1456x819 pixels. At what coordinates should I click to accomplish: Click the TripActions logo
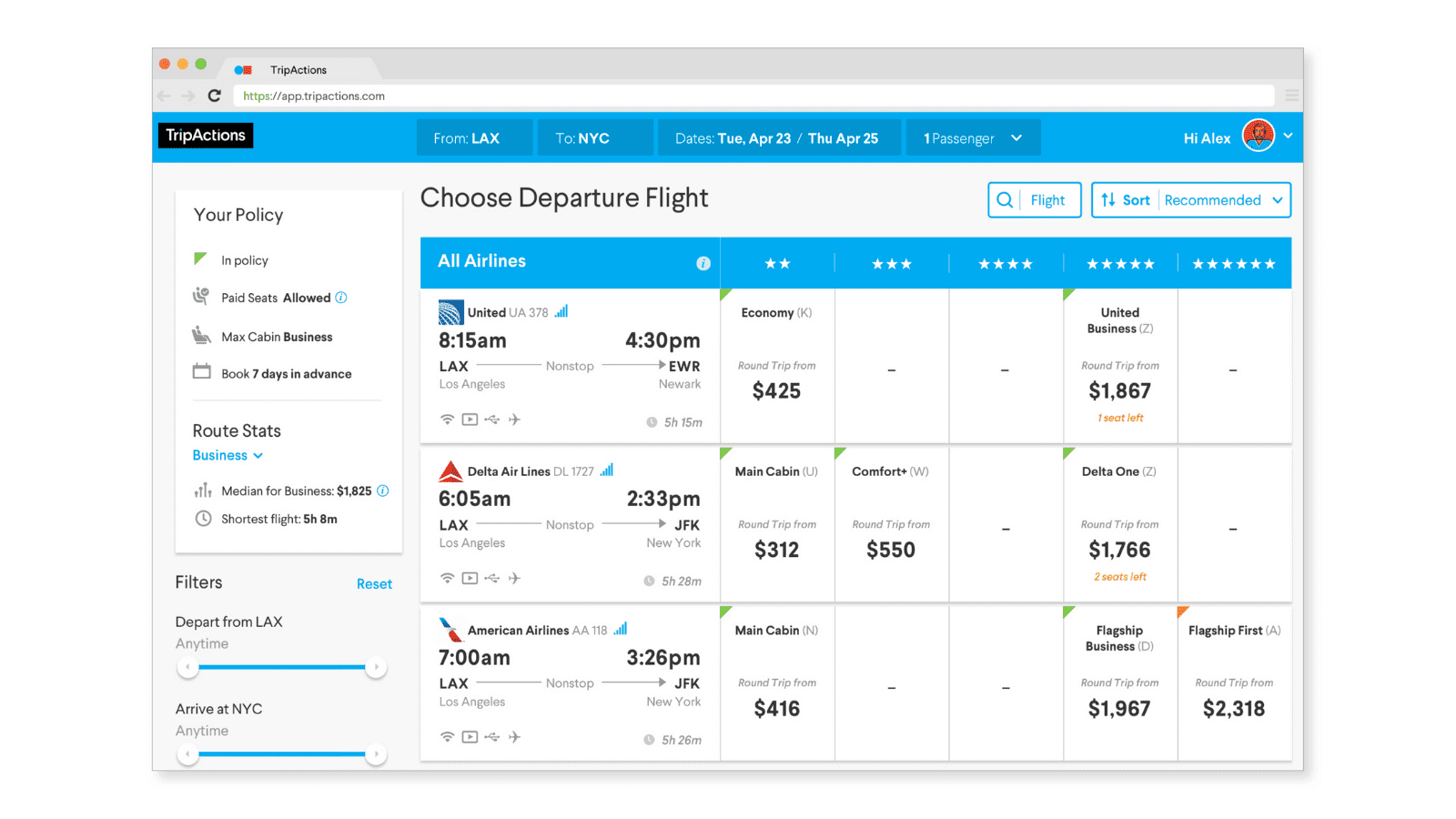click(206, 136)
